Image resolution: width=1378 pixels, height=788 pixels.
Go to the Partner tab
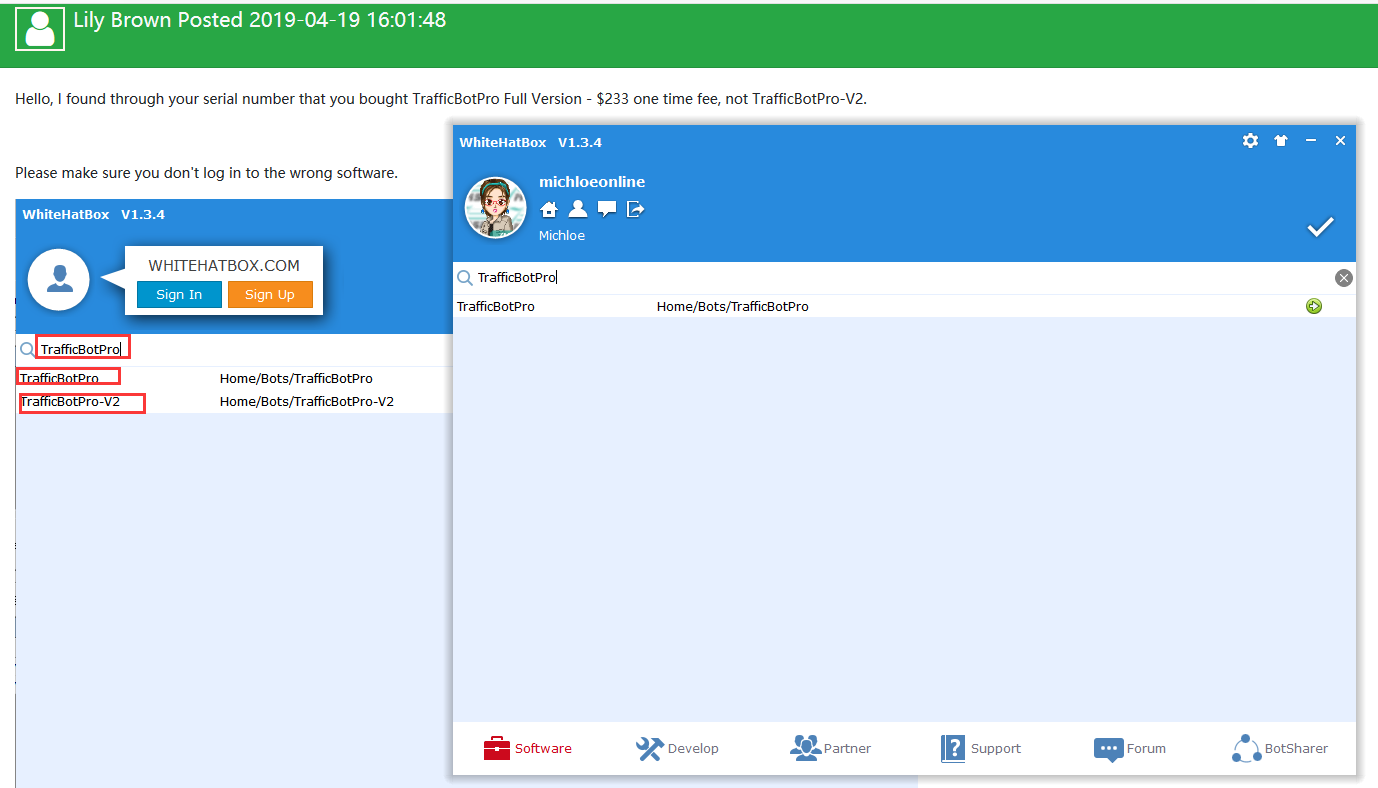[830, 748]
